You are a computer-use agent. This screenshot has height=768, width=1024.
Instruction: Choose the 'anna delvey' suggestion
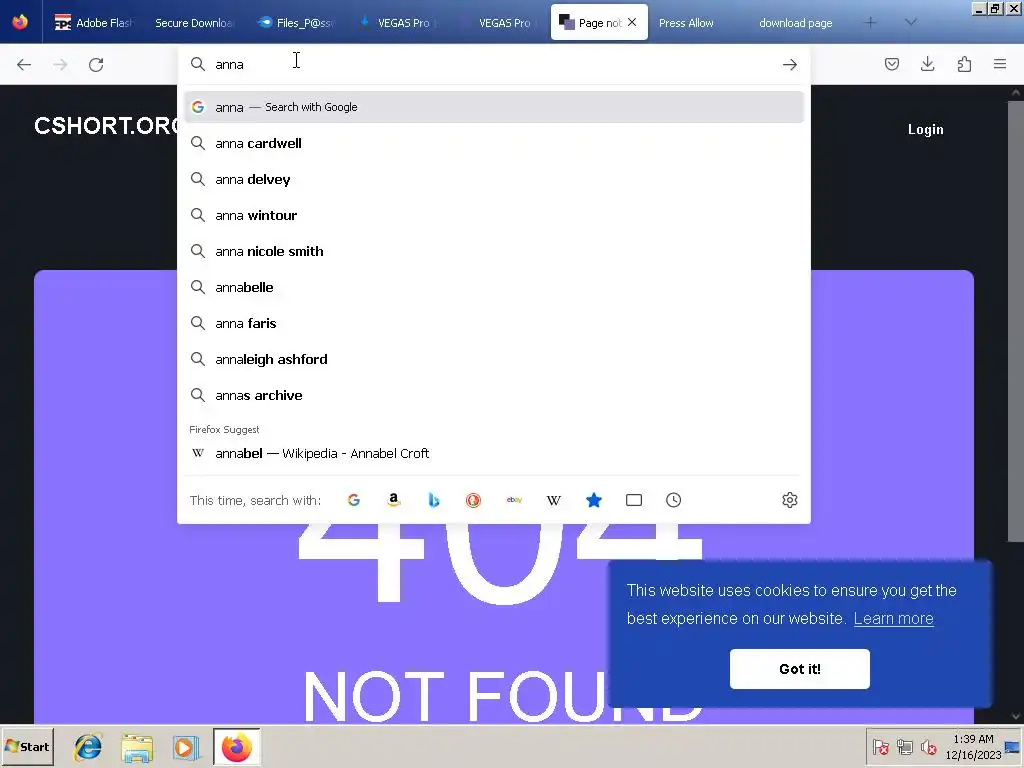pos(494,179)
